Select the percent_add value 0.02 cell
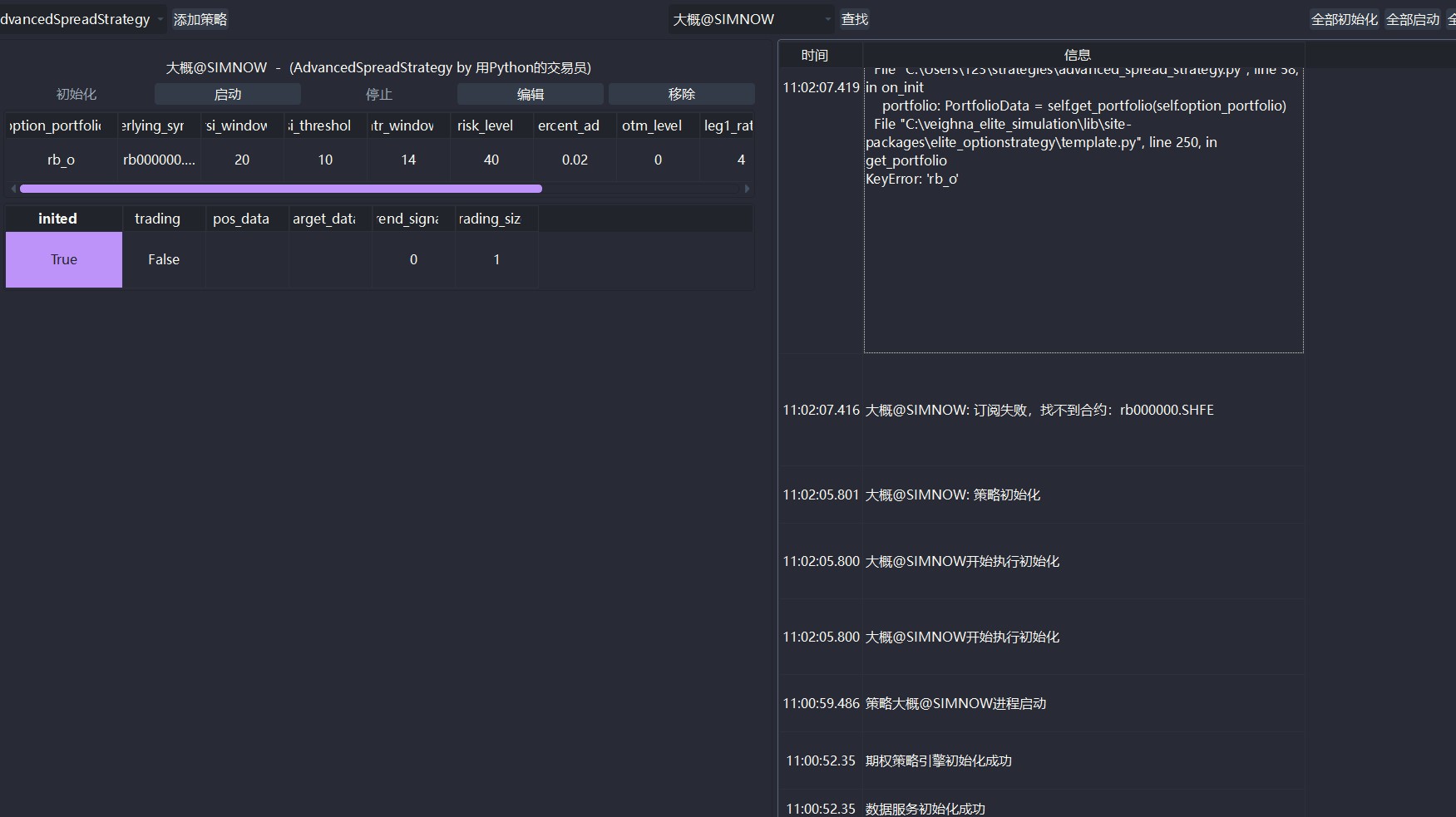Viewport: 1456px width, 817px height. point(575,160)
